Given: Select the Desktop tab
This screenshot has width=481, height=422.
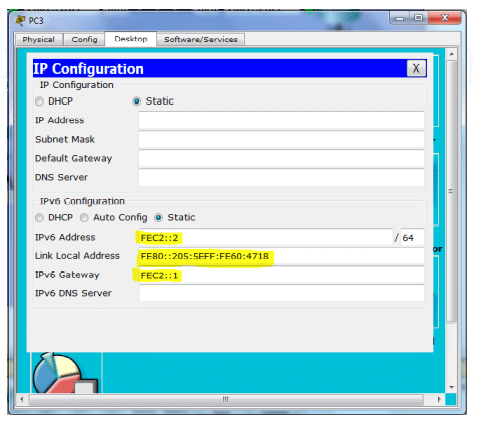Looking at the screenshot, I should [131, 39].
